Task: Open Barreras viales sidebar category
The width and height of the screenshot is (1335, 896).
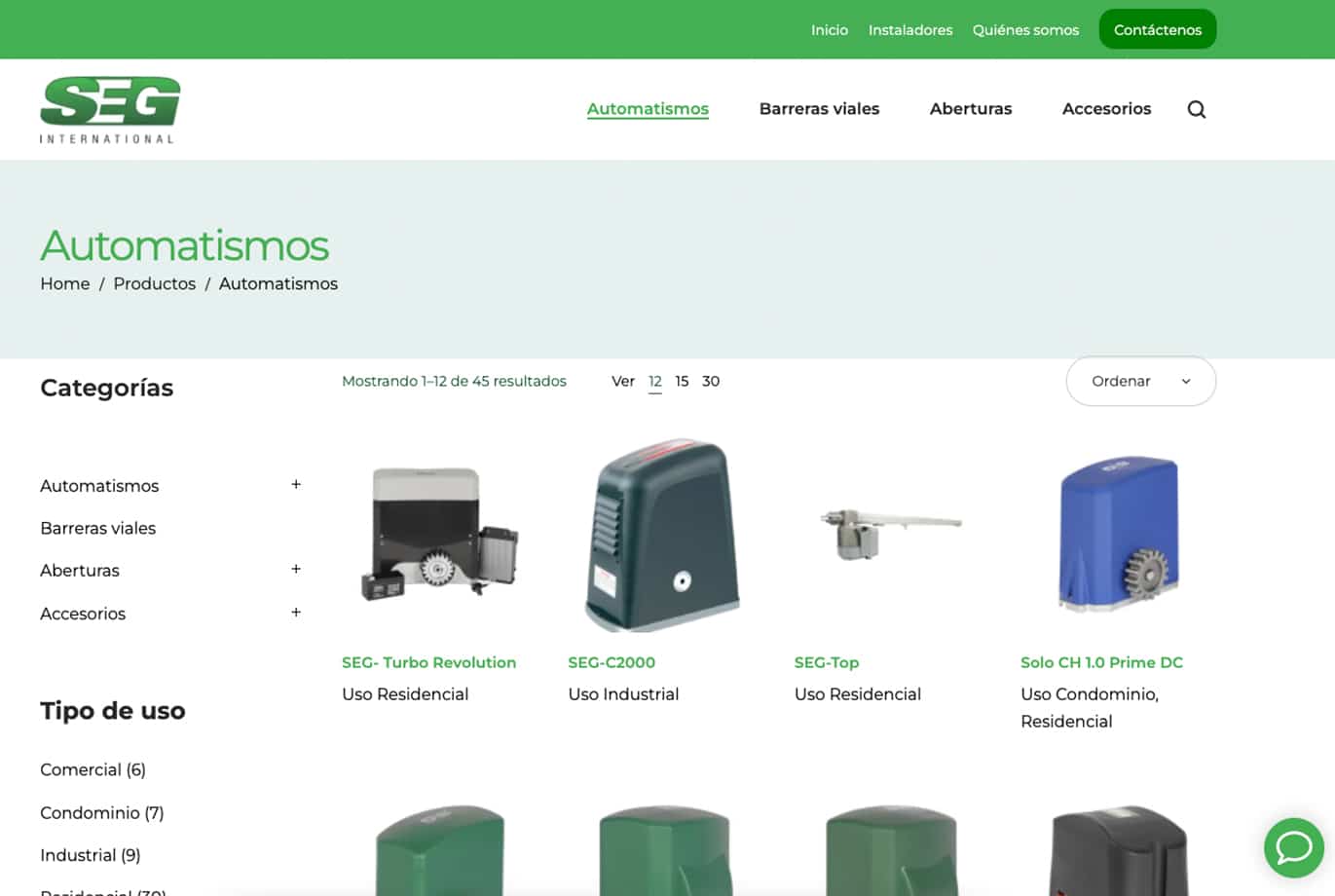Action: 98,528
